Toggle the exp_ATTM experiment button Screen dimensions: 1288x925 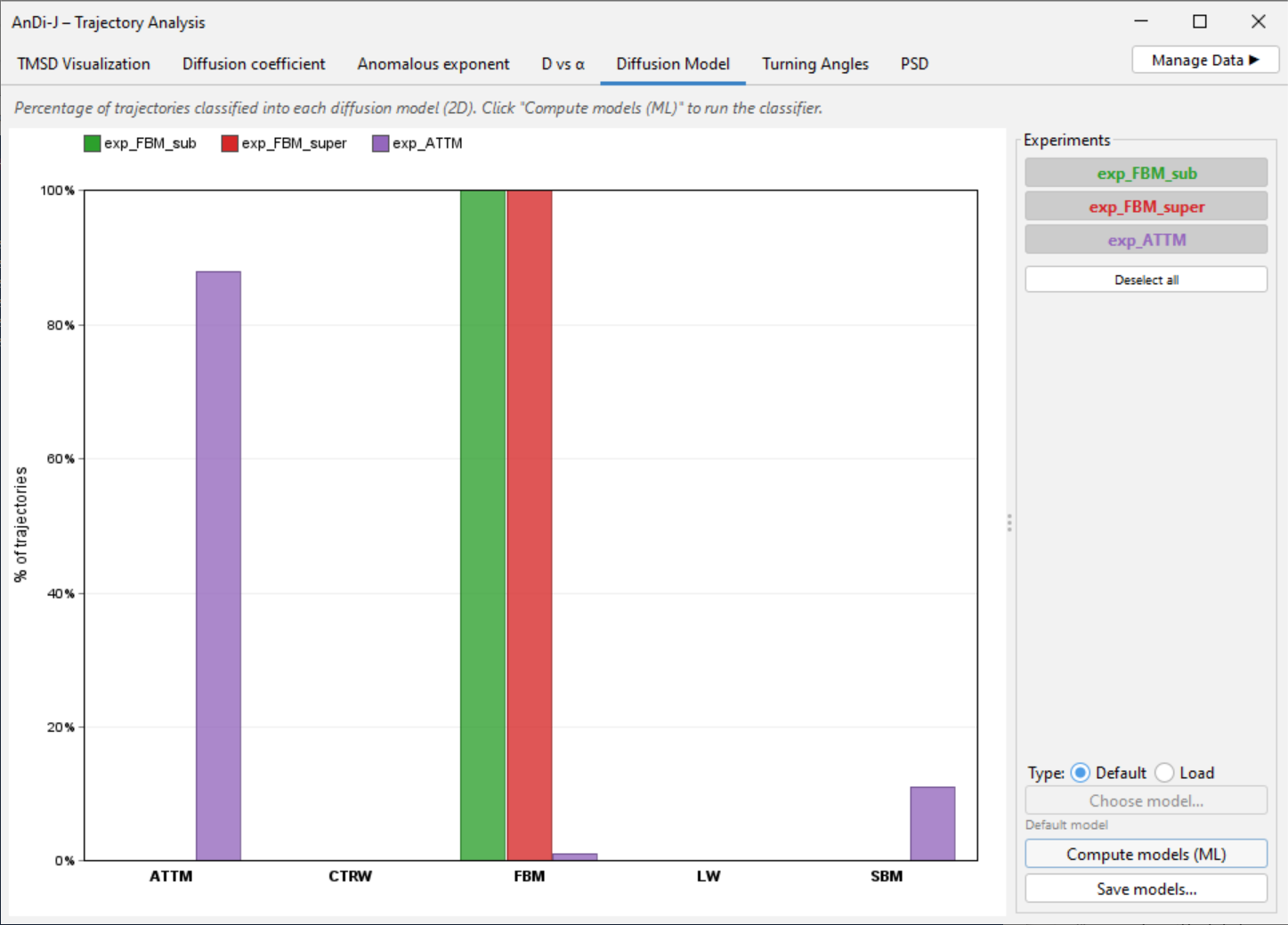click(1146, 239)
